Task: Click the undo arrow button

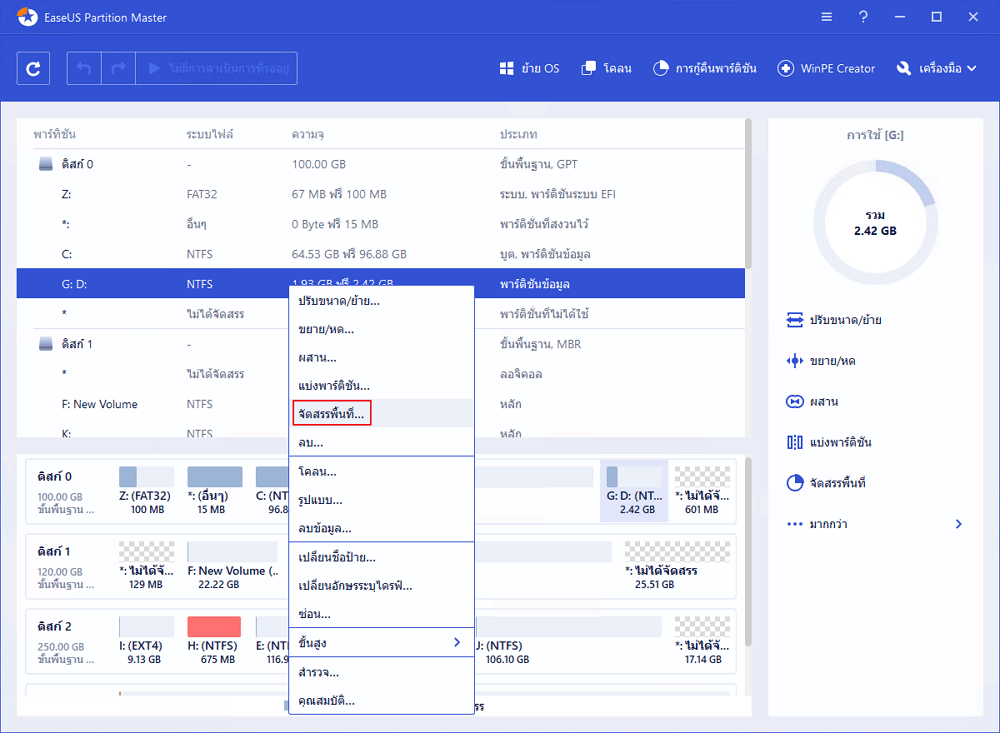Action: pyautogui.click(x=84, y=68)
